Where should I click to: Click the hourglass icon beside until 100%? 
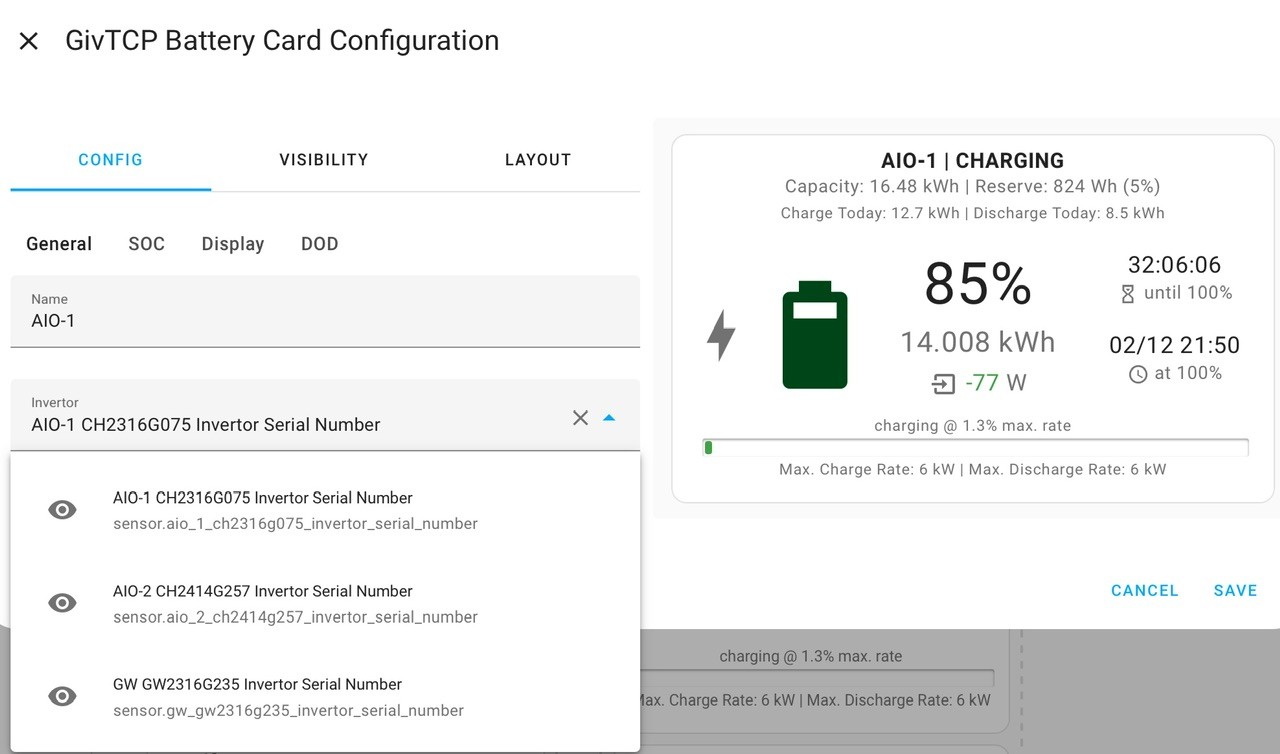point(1128,294)
